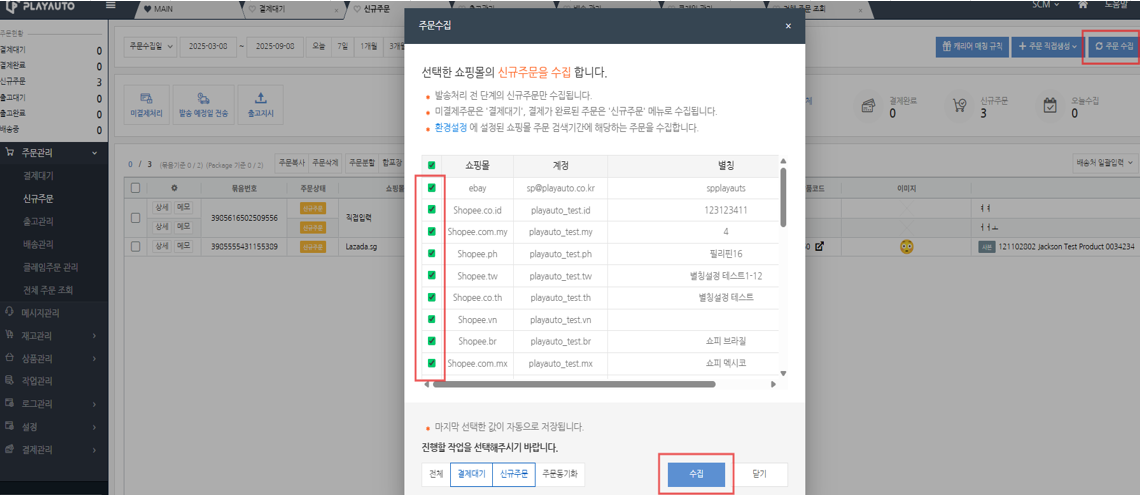Open the 주문 직접생성 dropdown button
This screenshot has width=1140, height=495.
click(1047, 46)
